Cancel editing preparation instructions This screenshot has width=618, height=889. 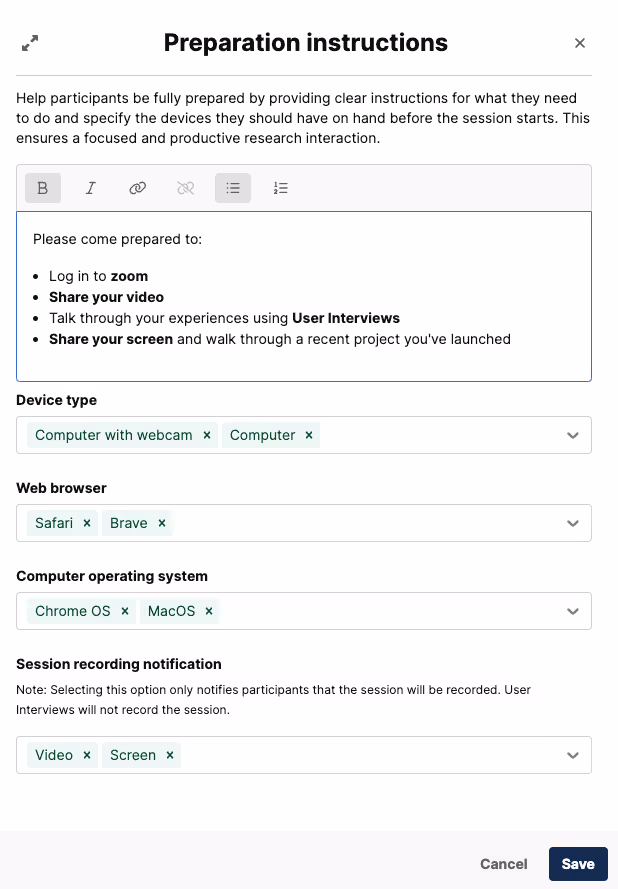click(x=504, y=864)
